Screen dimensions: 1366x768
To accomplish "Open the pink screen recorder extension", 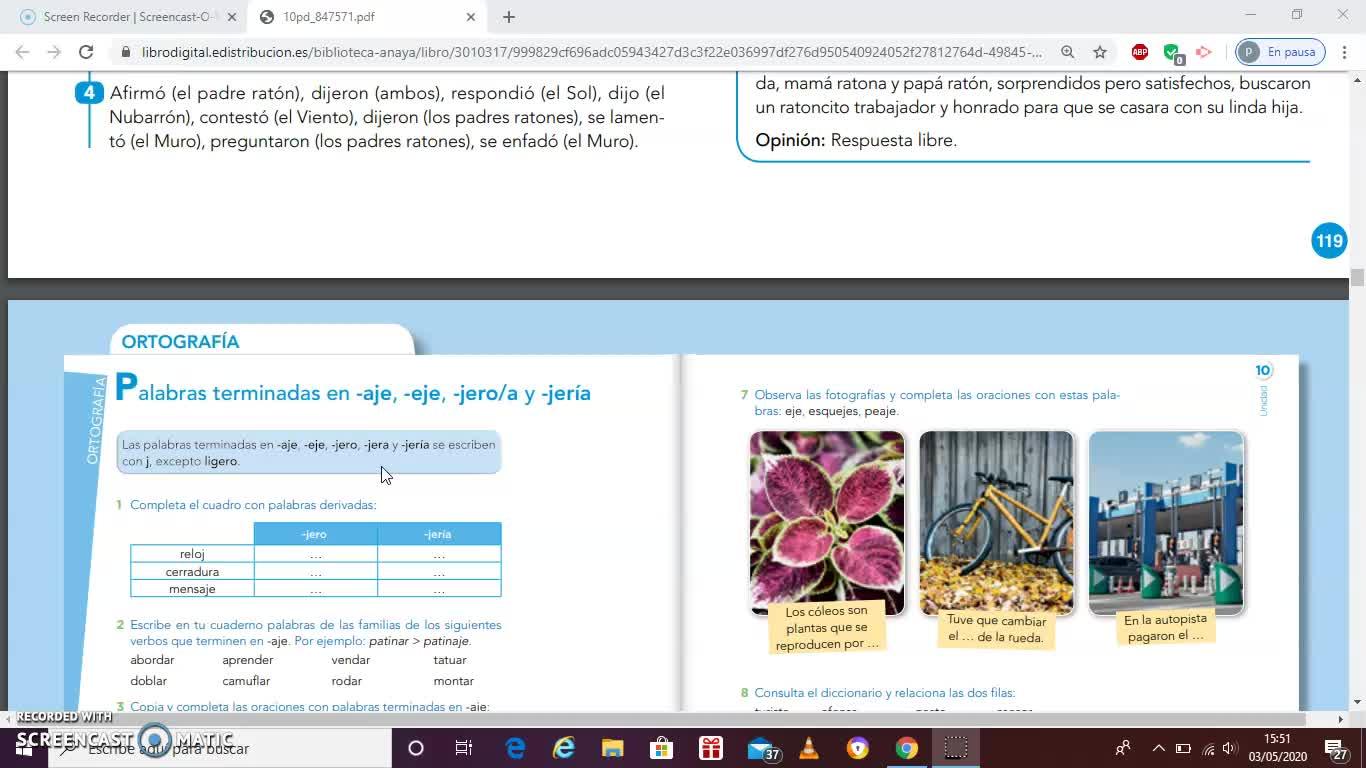I will [1204, 52].
